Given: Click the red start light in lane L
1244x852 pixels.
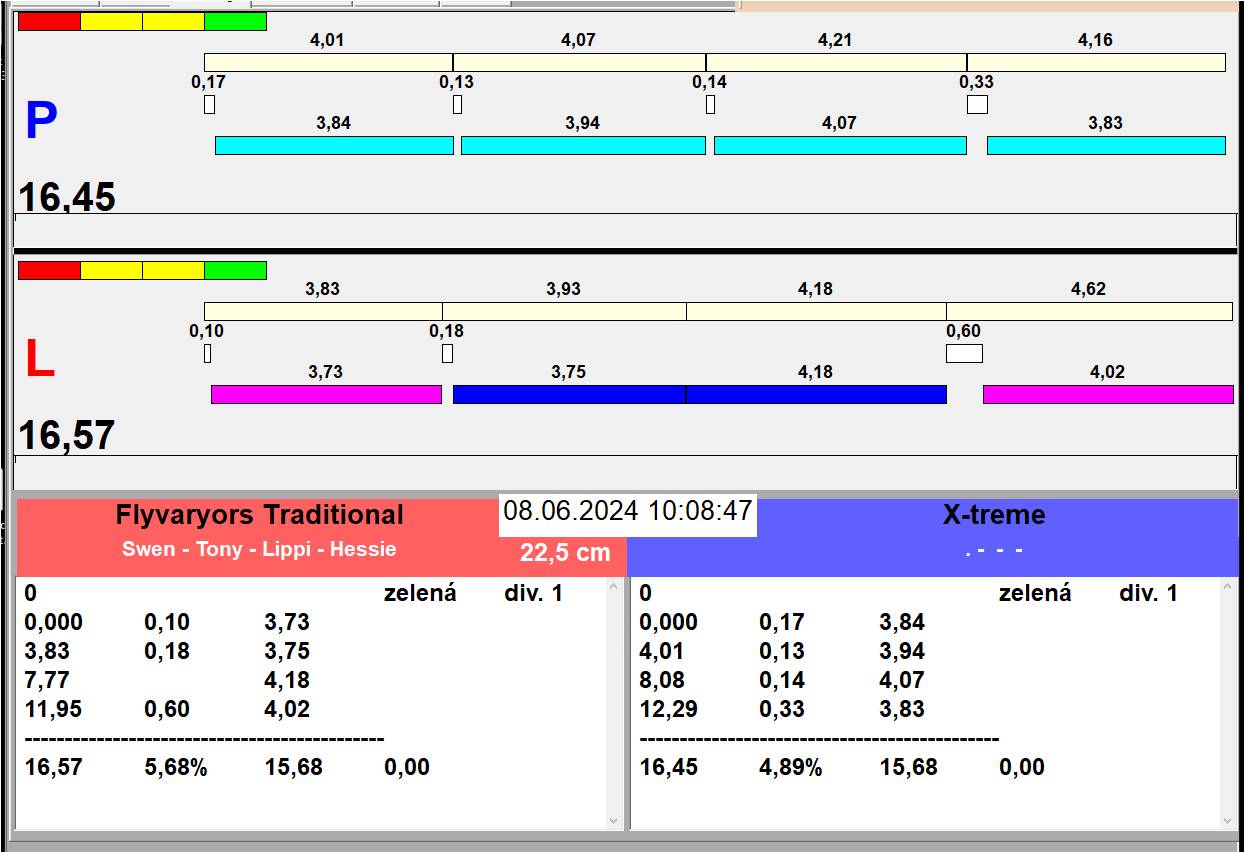Looking at the screenshot, I should tap(49, 271).
